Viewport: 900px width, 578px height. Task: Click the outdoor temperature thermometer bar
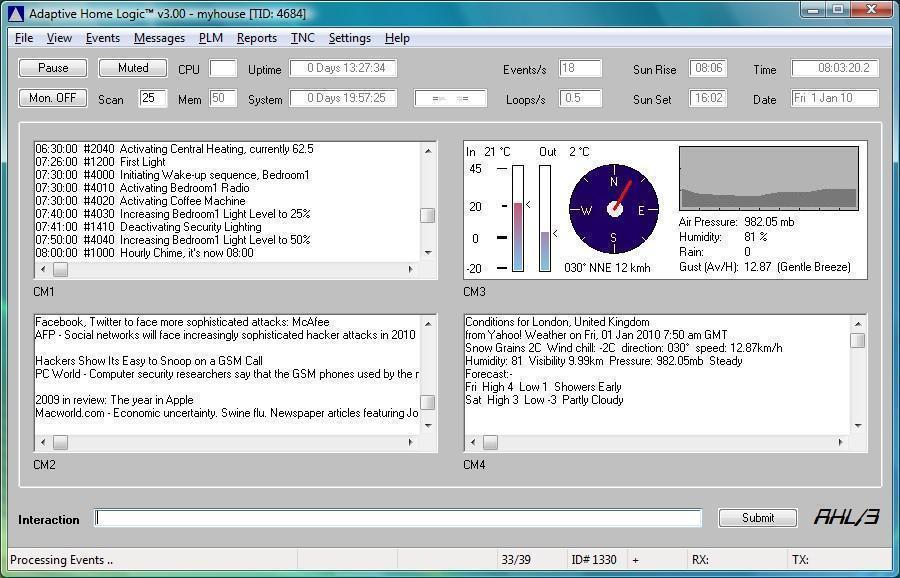[545, 218]
